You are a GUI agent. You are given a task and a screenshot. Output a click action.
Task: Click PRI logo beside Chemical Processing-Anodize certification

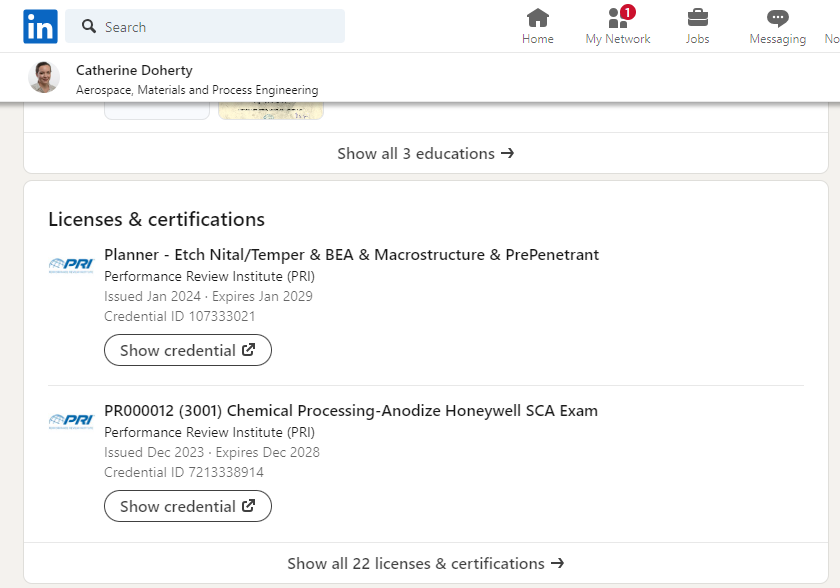(71, 421)
